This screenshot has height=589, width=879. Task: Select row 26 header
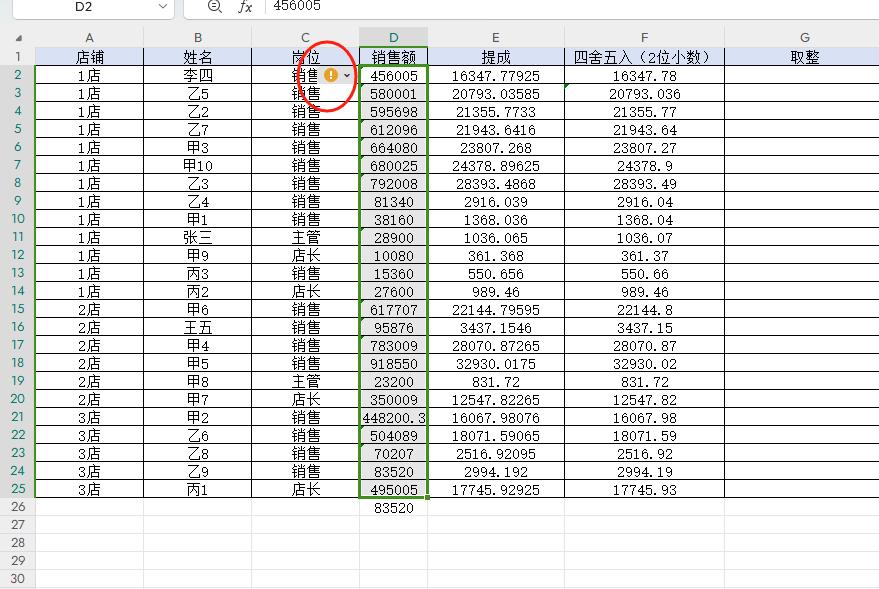18,507
